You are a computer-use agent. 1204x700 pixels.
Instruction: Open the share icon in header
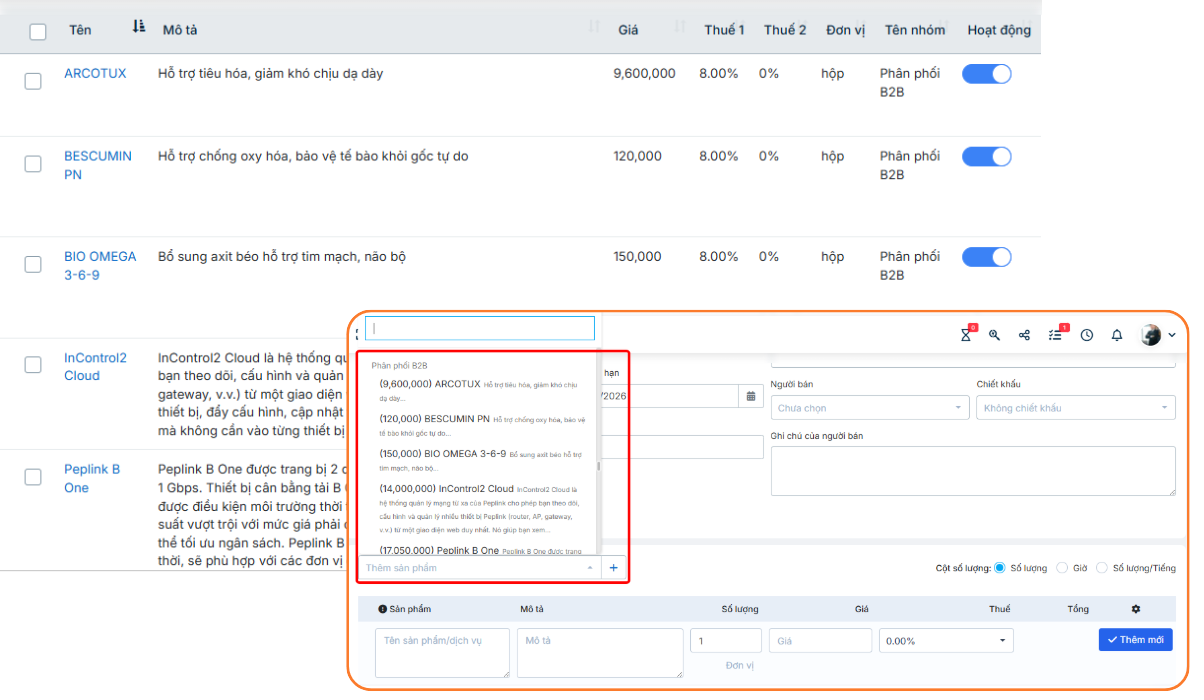click(x=1025, y=336)
